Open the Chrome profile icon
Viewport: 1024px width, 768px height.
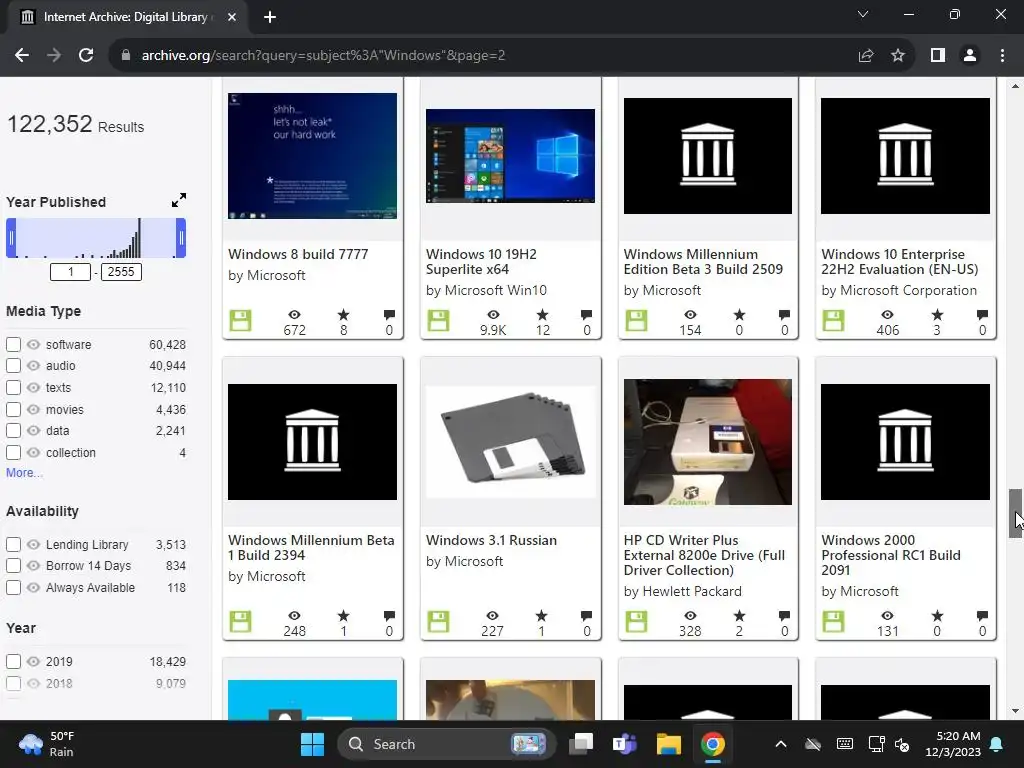(x=970, y=56)
